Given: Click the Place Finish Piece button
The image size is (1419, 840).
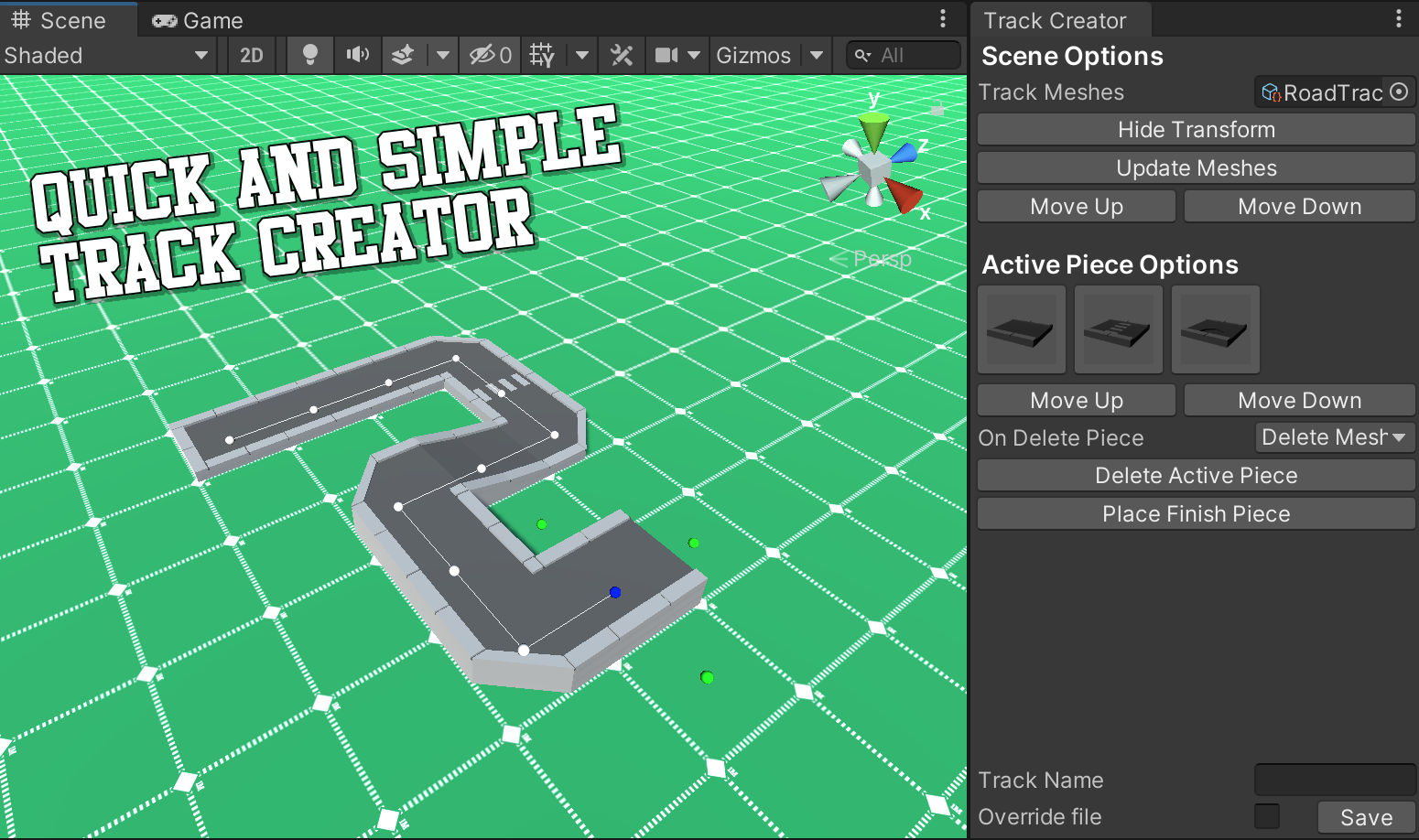Looking at the screenshot, I should click(1197, 514).
